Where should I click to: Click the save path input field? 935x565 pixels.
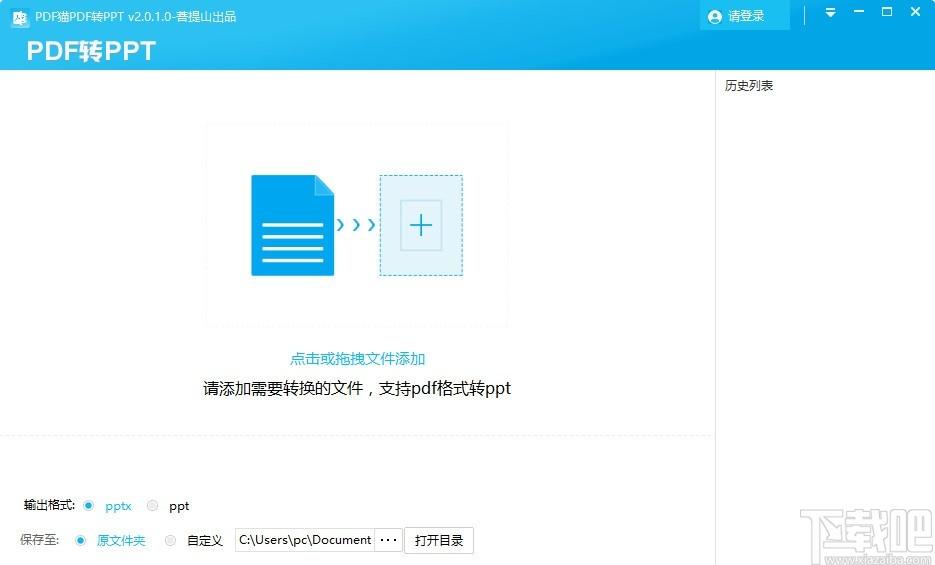click(305, 540)
